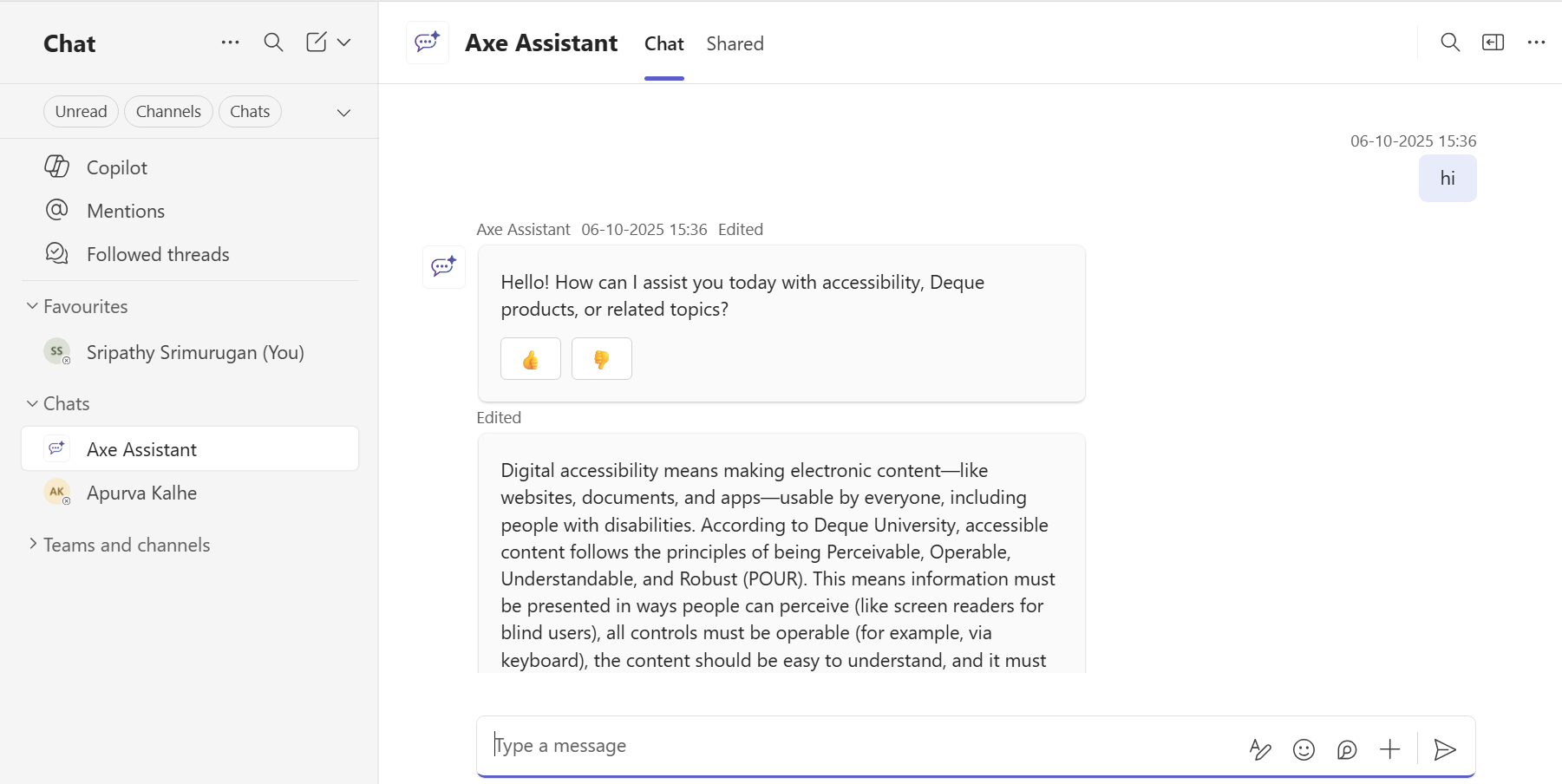The height and width of the screenshot is (784, 1562).
Task: Give a thumbs up to the greeting message
Action: coord(530,358)
